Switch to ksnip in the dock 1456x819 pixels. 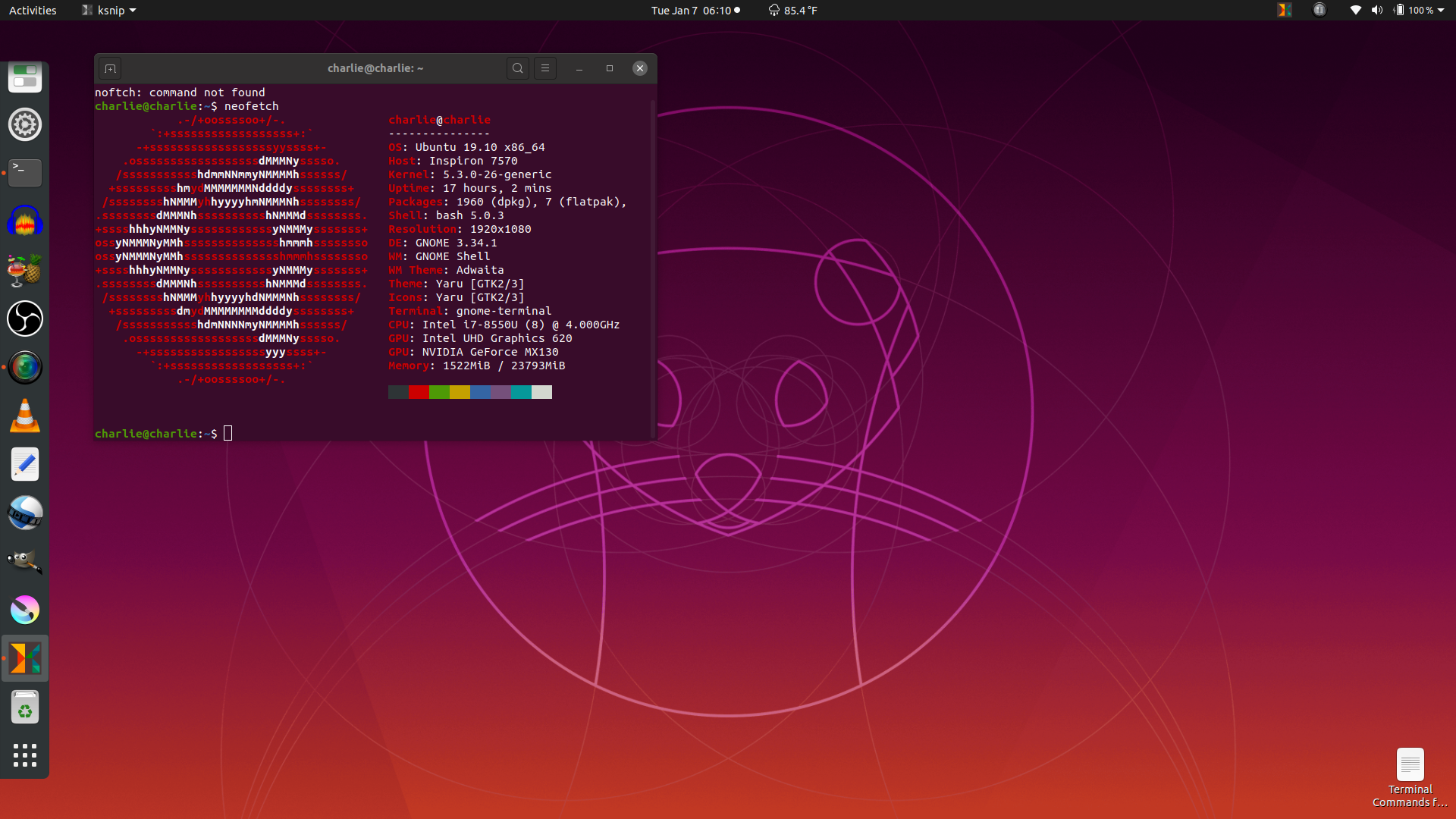25,658
